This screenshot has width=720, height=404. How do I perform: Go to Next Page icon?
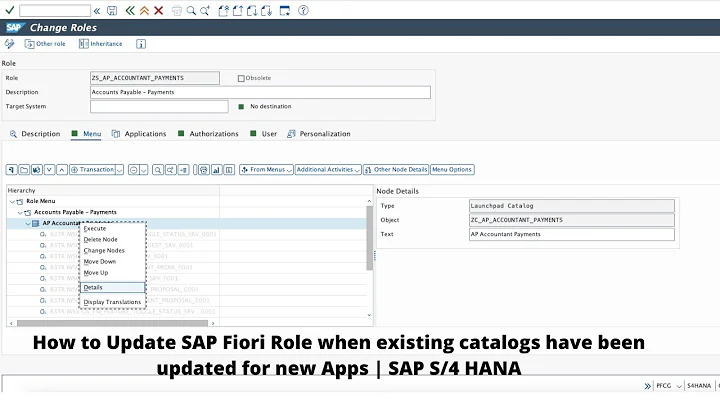click(252, 11)
